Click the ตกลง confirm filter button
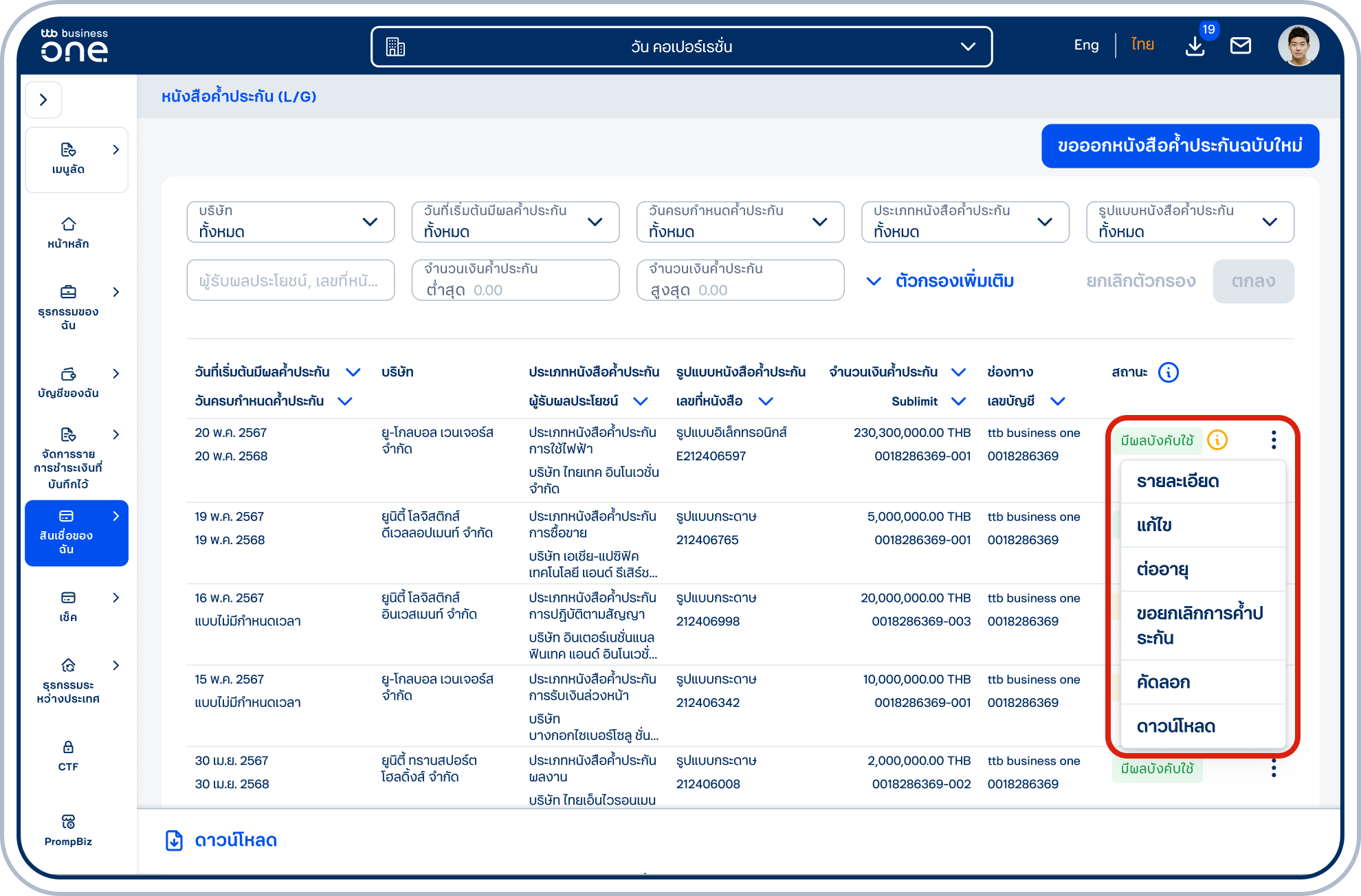Image resolution: width=1361 pixels, height=896 pixels. [1253, 281]
